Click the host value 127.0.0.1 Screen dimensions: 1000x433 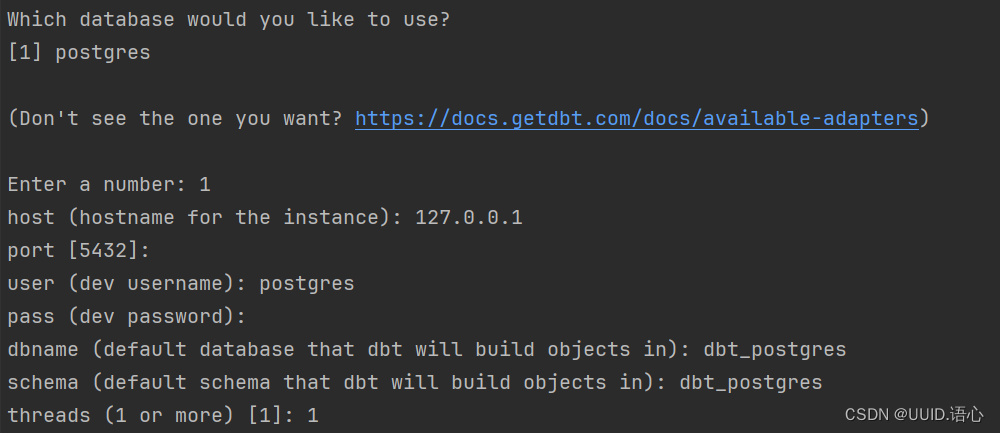pyautogui.click(x=469, y=217)
